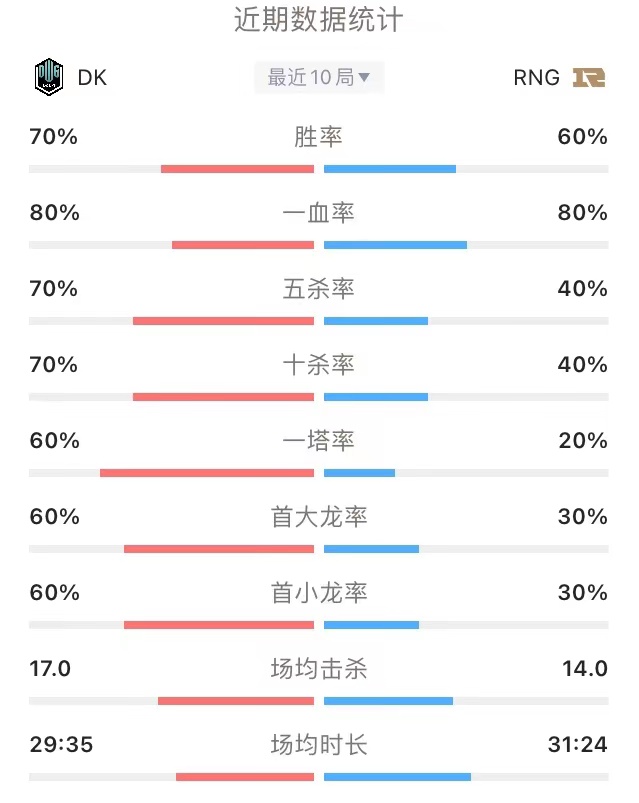Image resolution: width=639 pixels, height=803 pixels.
Task: Click DK's red 十杀率 bar
Action: pyautogui.click(x=223, y=397)
